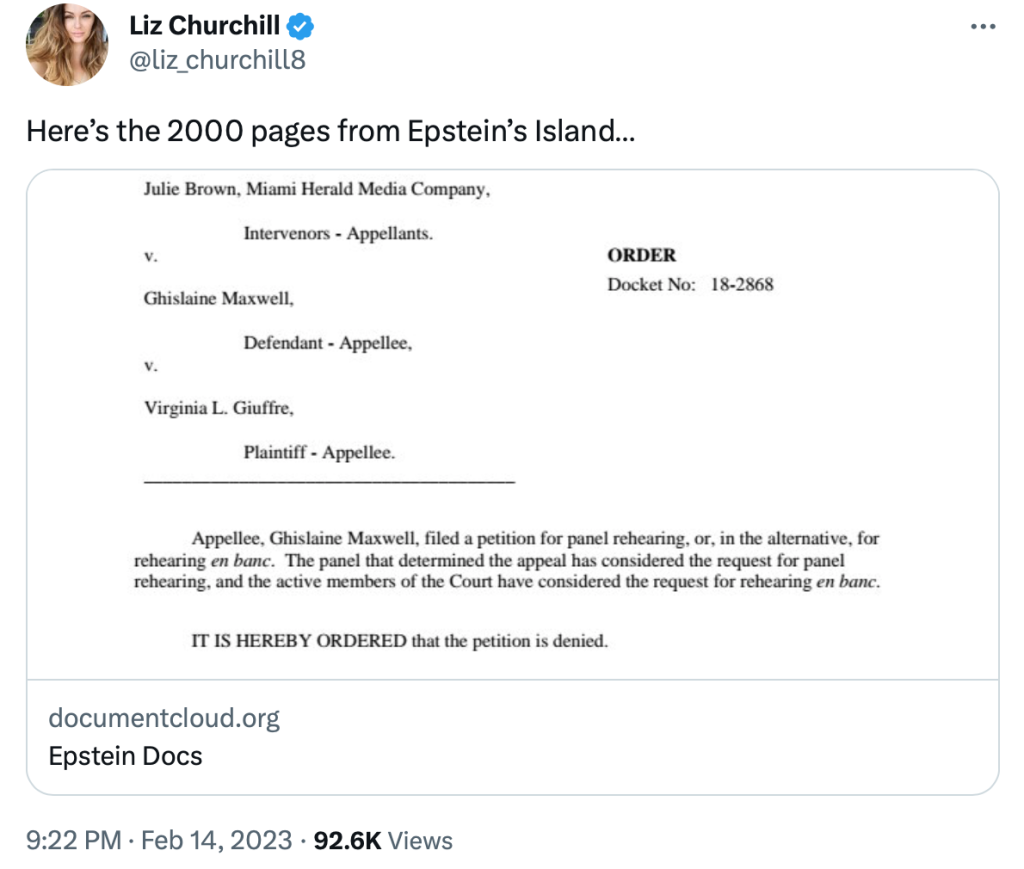The height and width of the screenshot is (869, 1024).
Task: Click the IT IS HEREBY ORDERED line
Action: (x=399, y=641)
